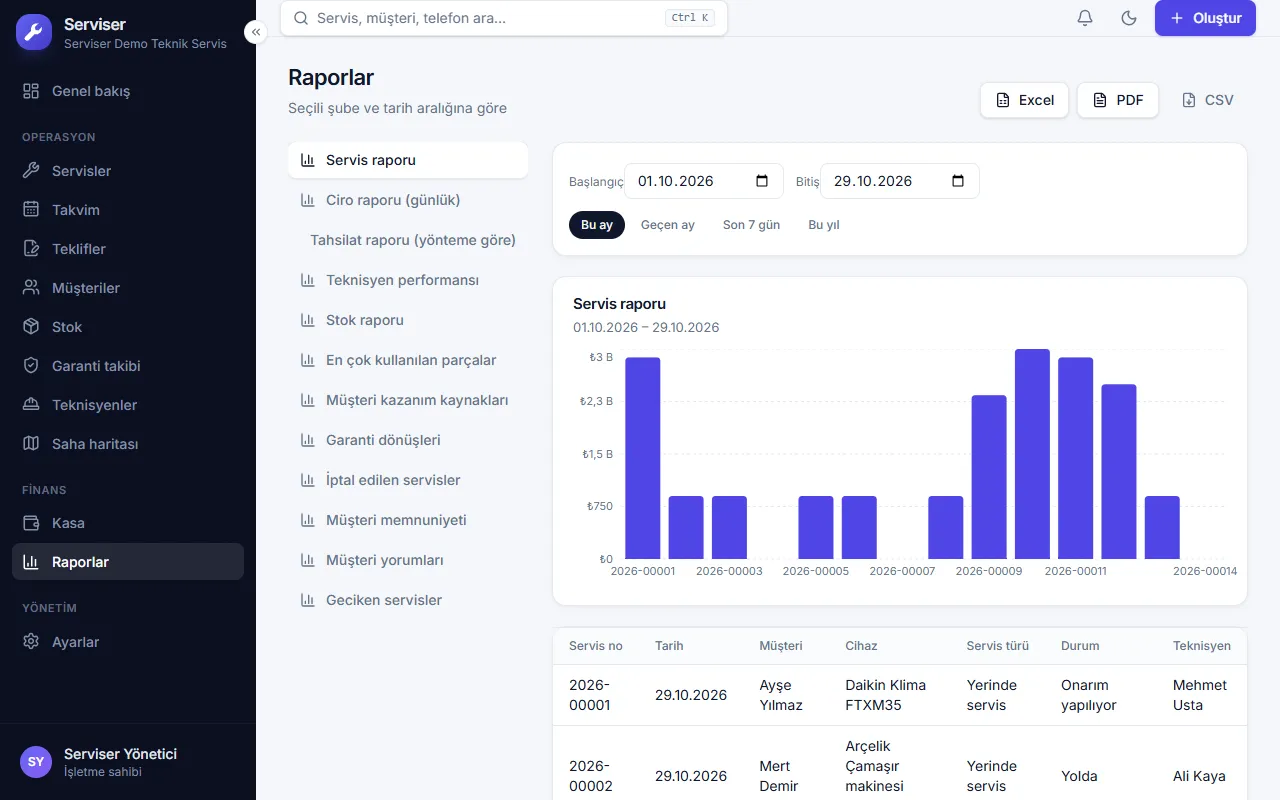Select the Son 7 gün filter
1280x800 pixels.
pos(751,225)
